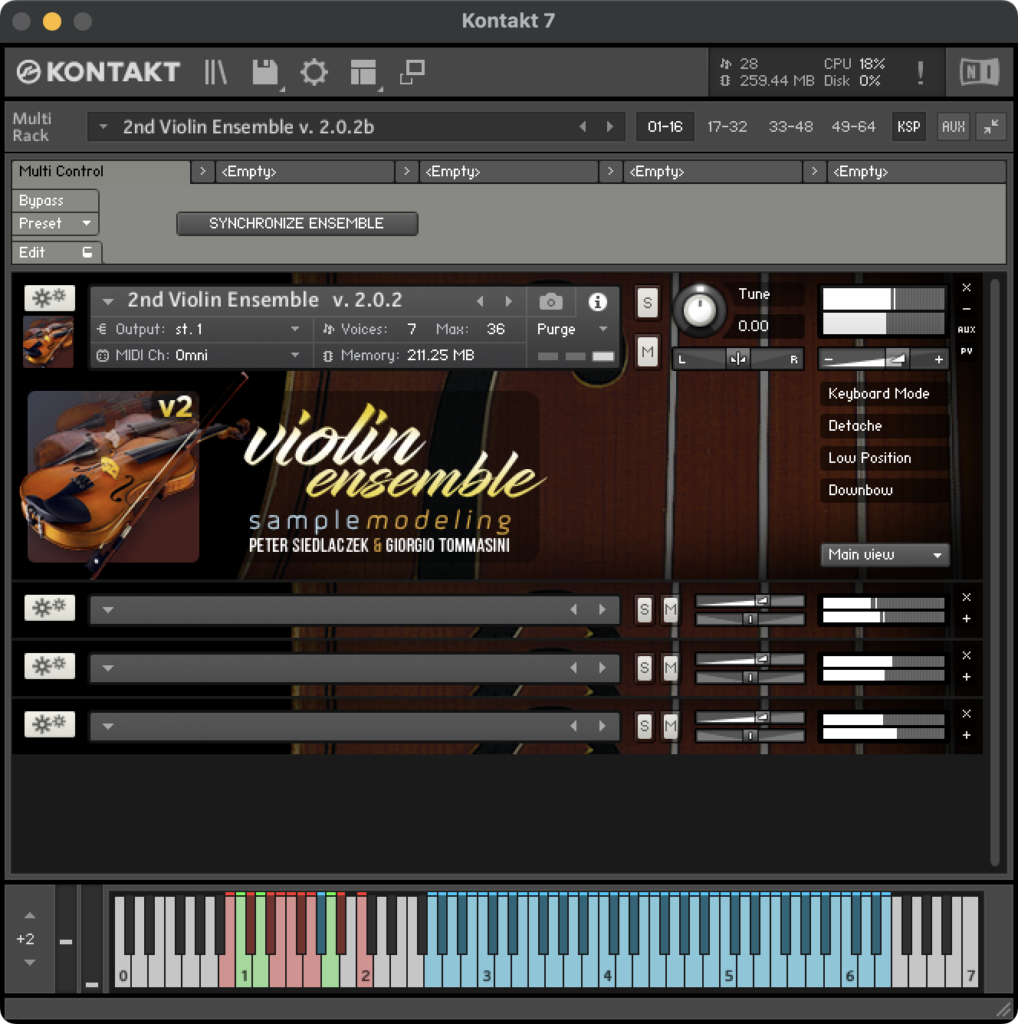The image size is (1018, 1024).
Task: Click the floppy disk save icon
Action: point(265,72)
